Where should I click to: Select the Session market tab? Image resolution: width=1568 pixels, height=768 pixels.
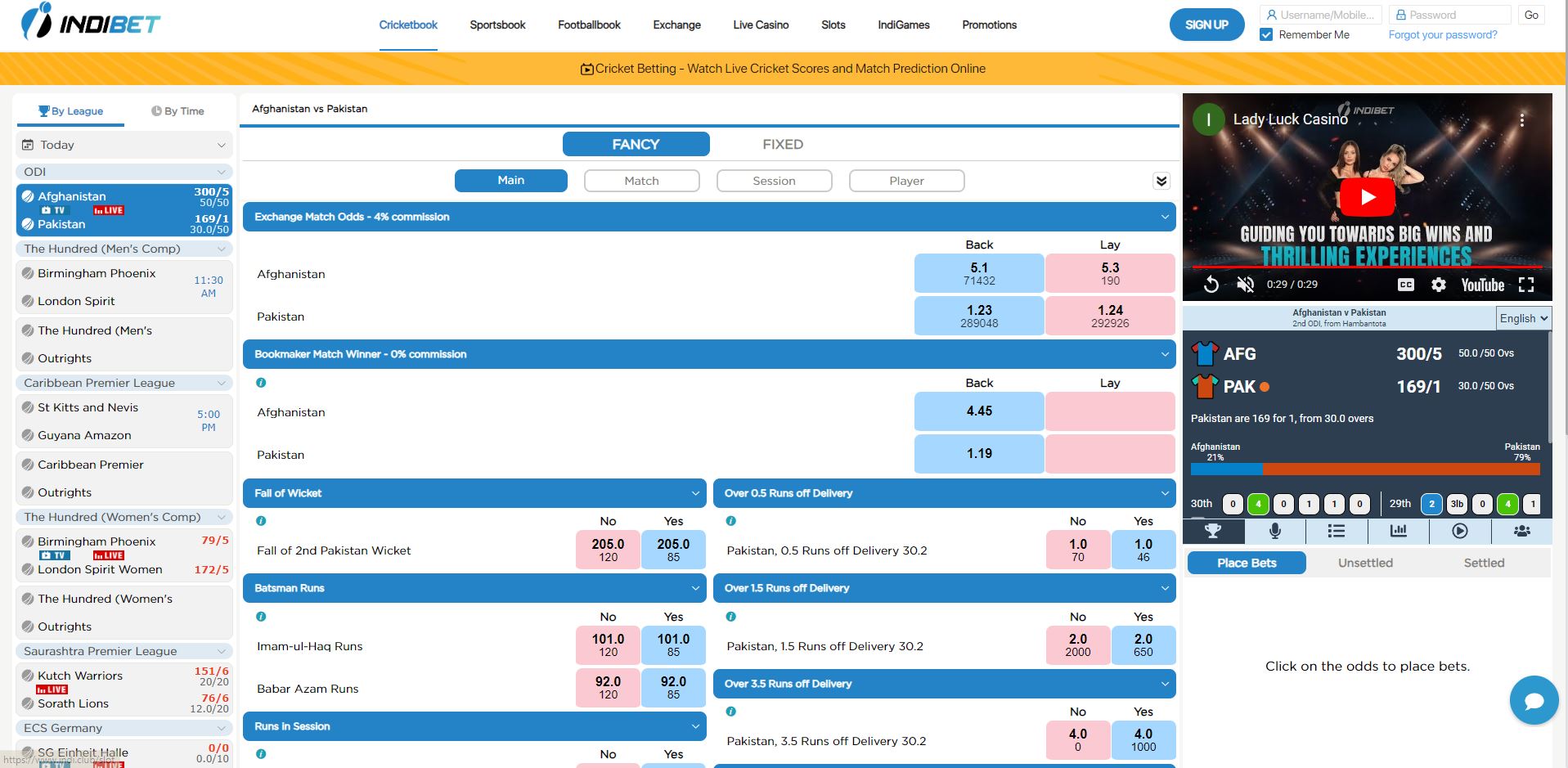tap(774, 181)
